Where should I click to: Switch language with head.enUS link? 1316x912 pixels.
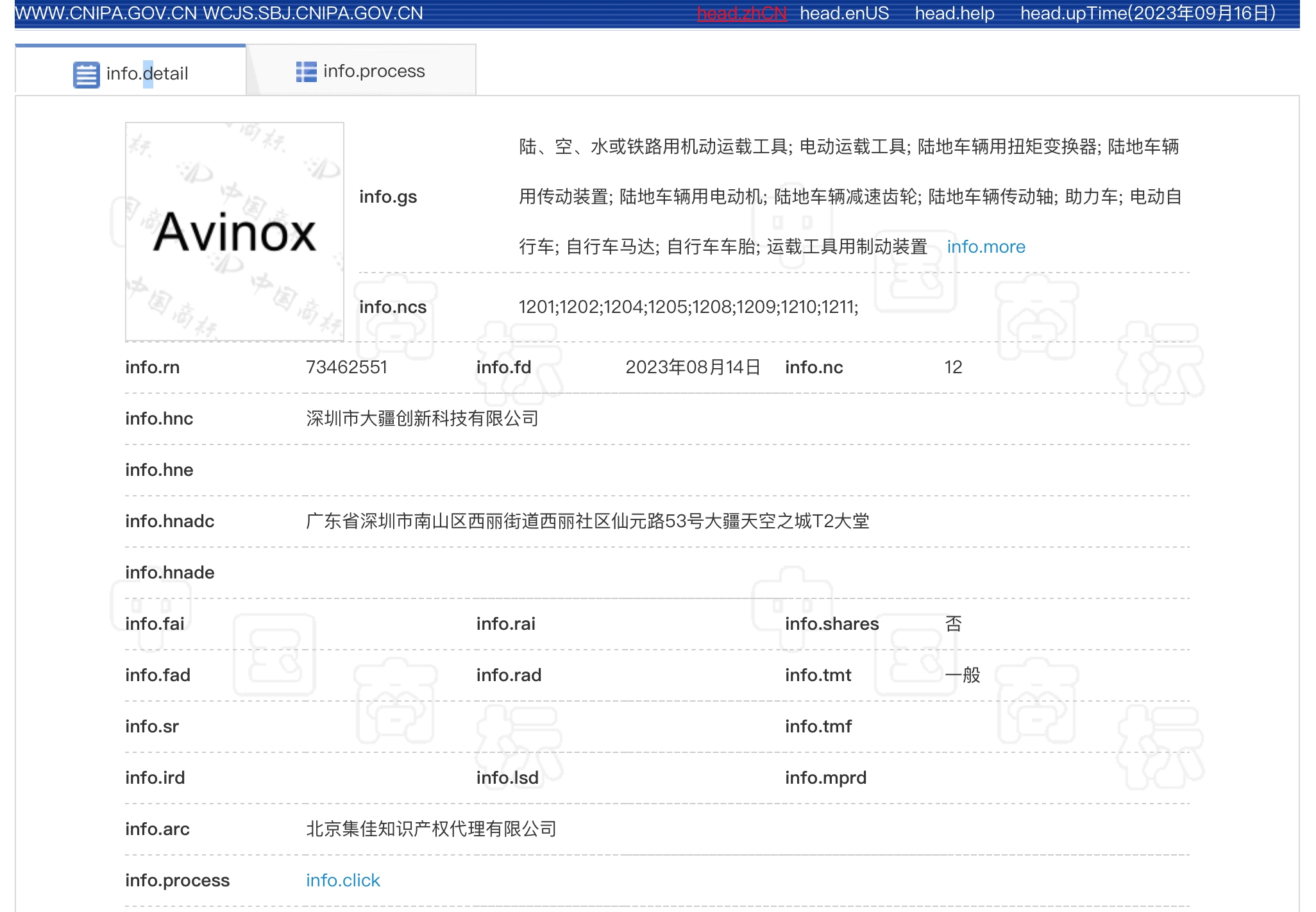click(844, 13)
